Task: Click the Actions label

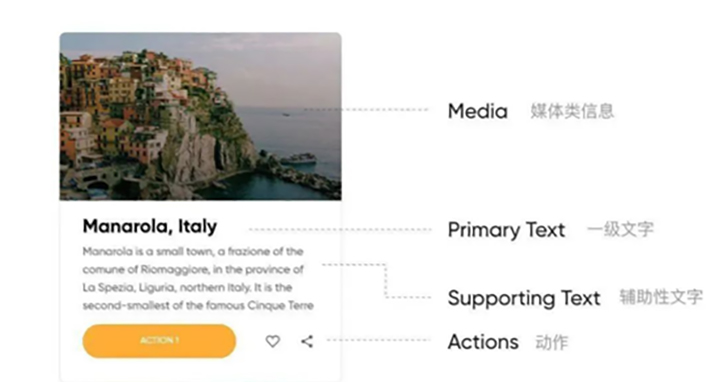Action: coord(483,342)
